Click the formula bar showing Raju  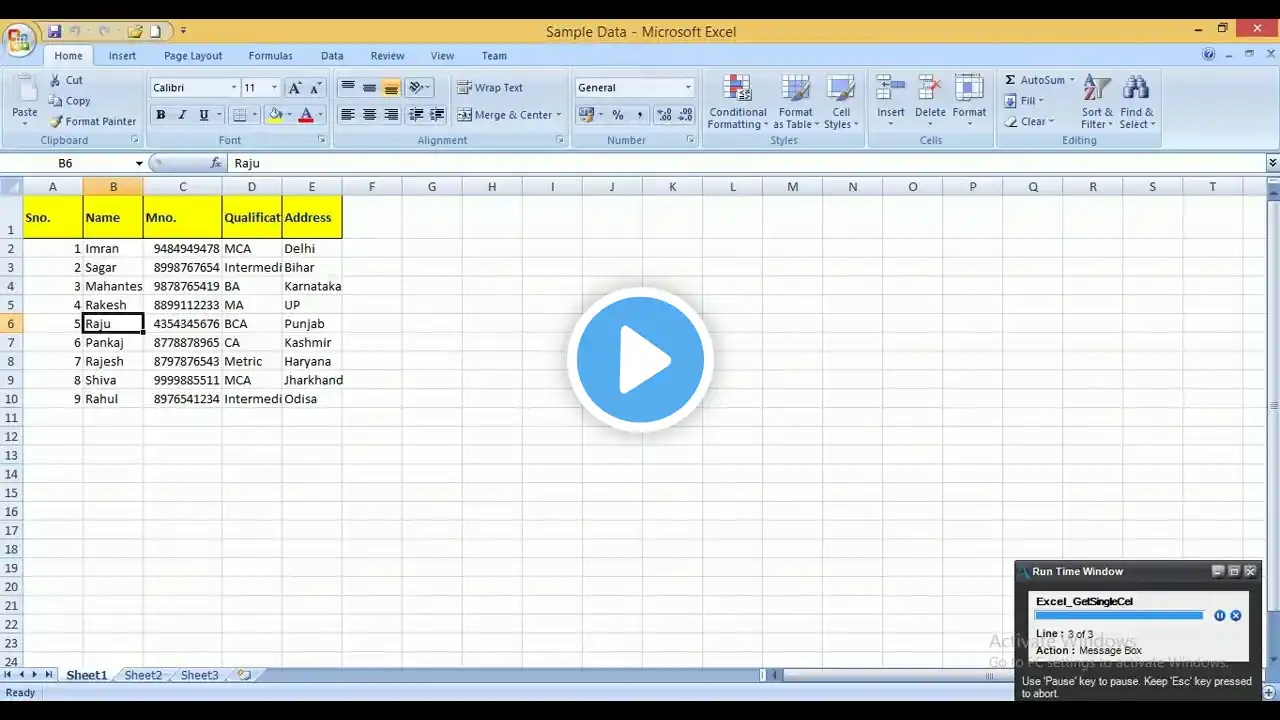coord(745,163)
